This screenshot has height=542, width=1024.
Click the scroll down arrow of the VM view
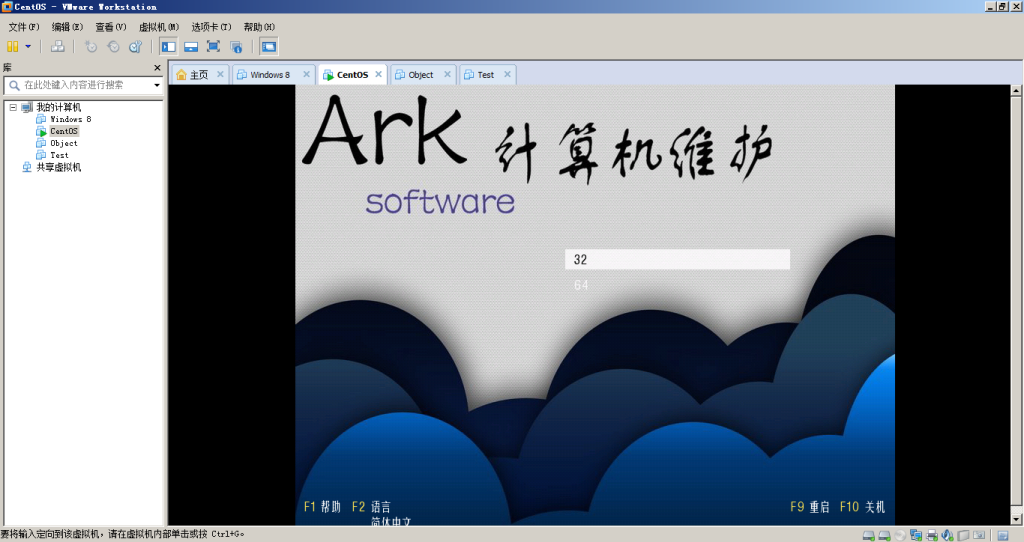[x=1016, y=519]
